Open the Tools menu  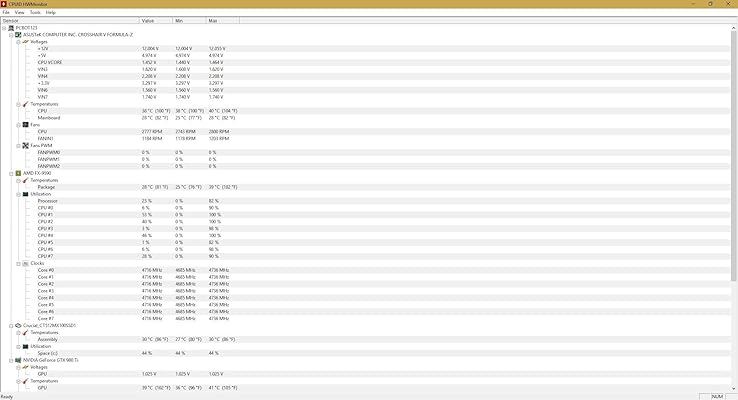pyautogui.click(x=35, y=12)
